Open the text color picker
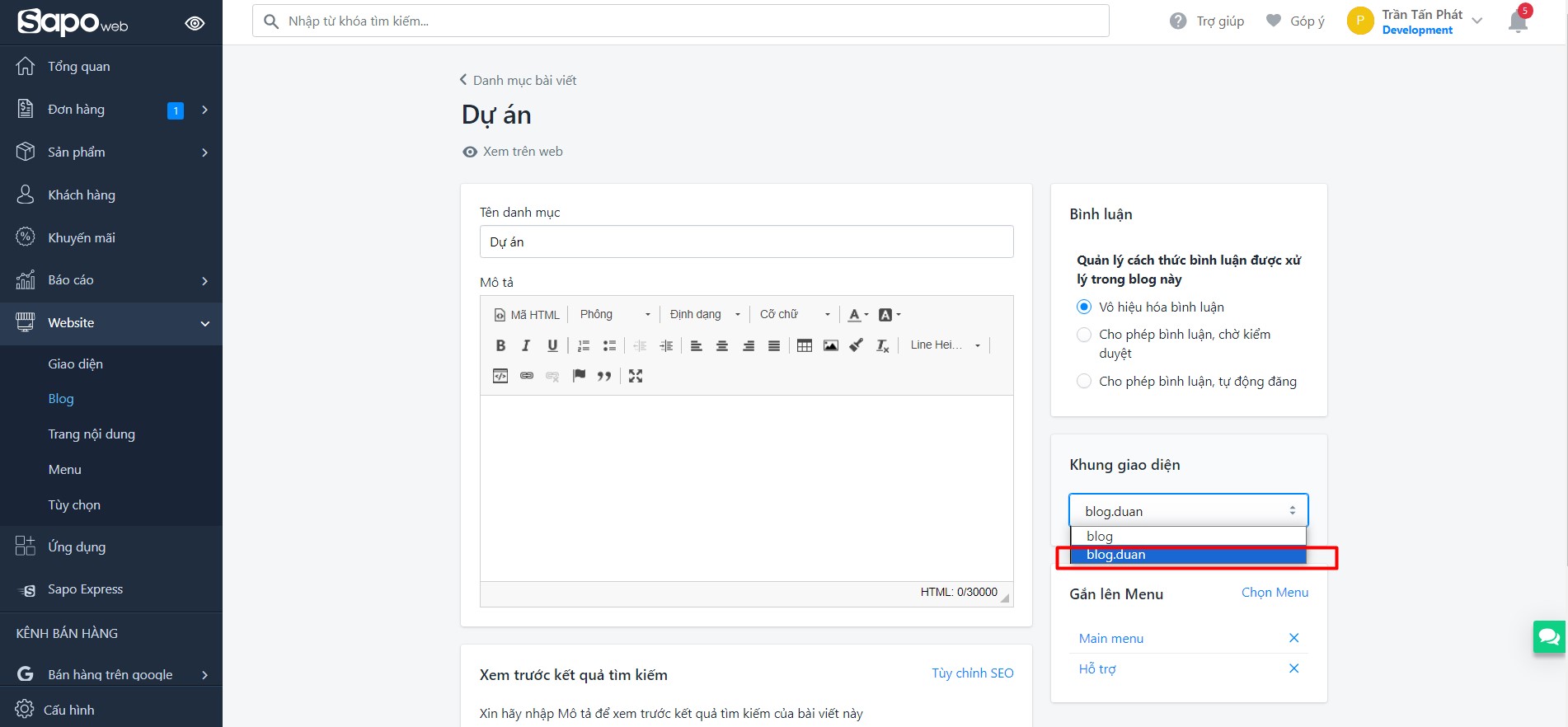This screenshot has height=727, width=1568. [858, 314]
